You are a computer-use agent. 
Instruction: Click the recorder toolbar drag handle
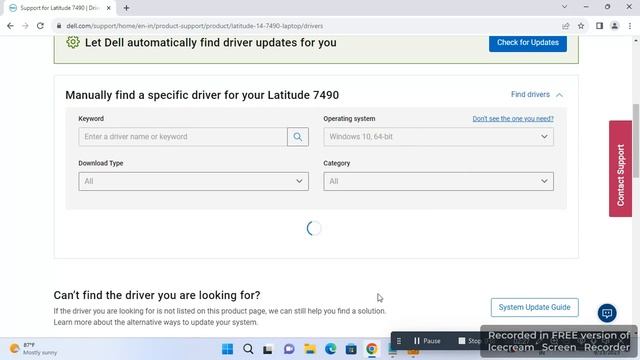tap(399, 341)
